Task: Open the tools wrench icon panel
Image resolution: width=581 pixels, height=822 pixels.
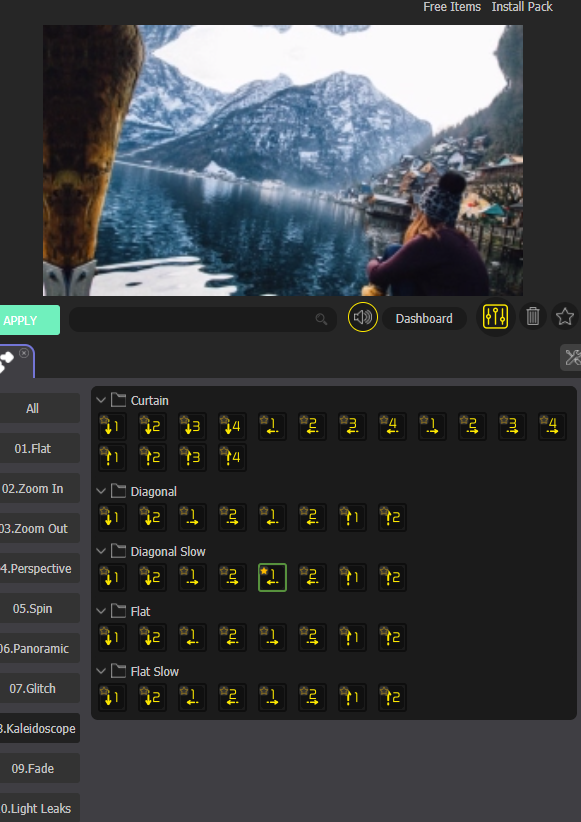Action: coord(572,358)
